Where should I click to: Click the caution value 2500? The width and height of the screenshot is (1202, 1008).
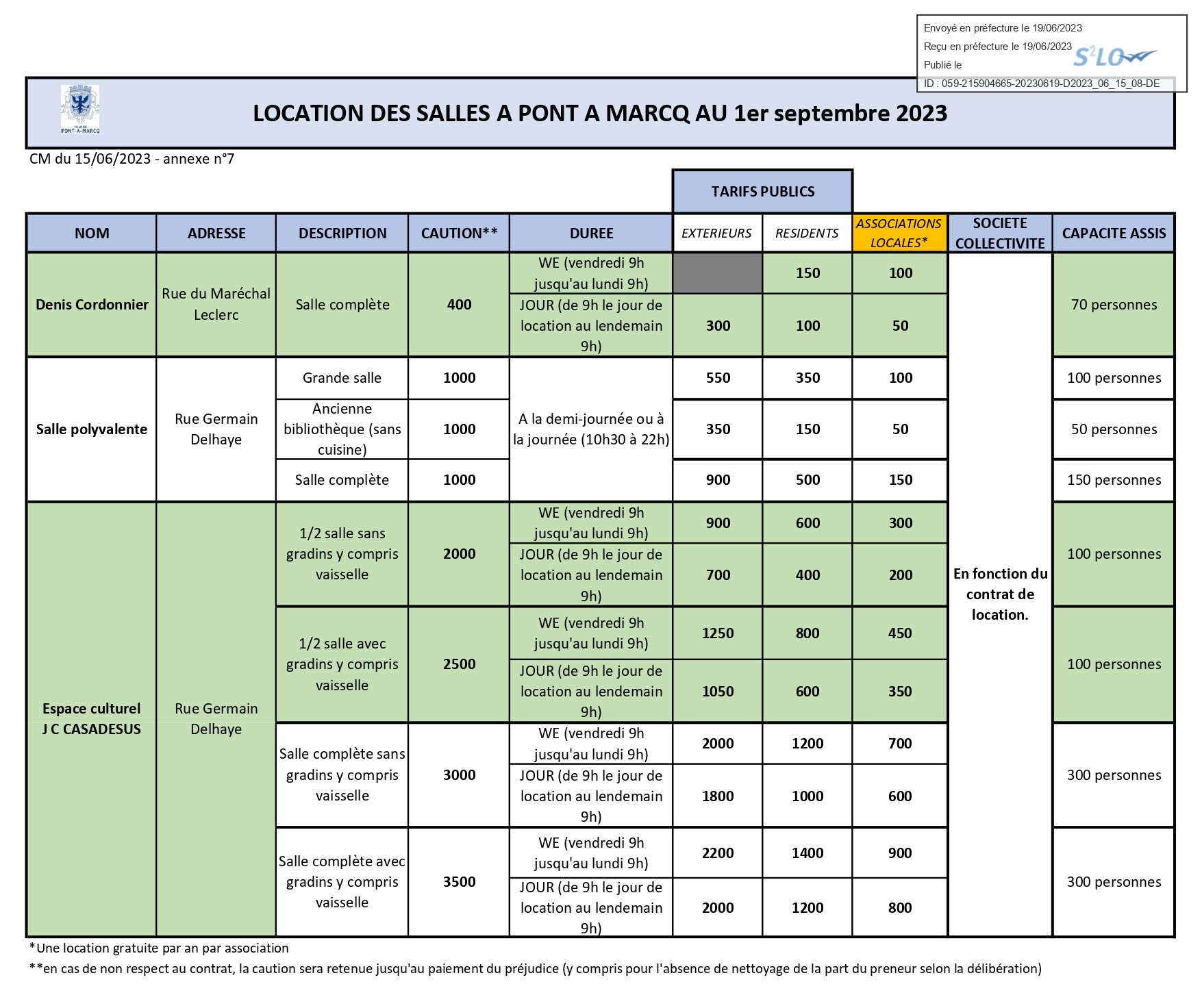pyautogui.click(x=459, y=664)
